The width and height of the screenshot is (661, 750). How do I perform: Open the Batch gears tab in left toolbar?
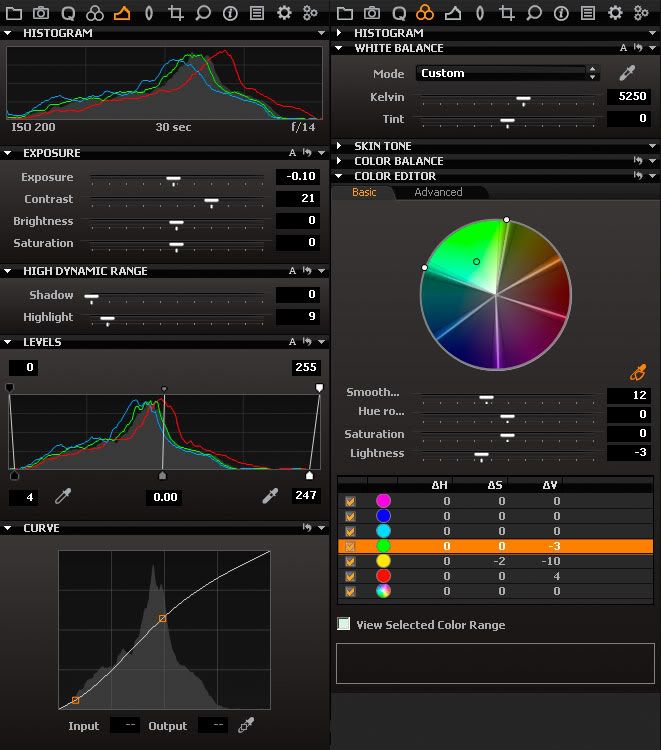click(x=310, y=13)
